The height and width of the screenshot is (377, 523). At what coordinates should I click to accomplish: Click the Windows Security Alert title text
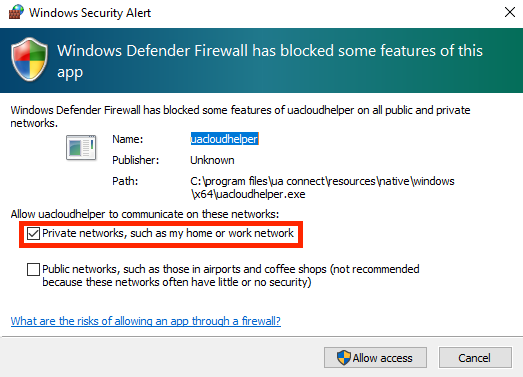90,13
